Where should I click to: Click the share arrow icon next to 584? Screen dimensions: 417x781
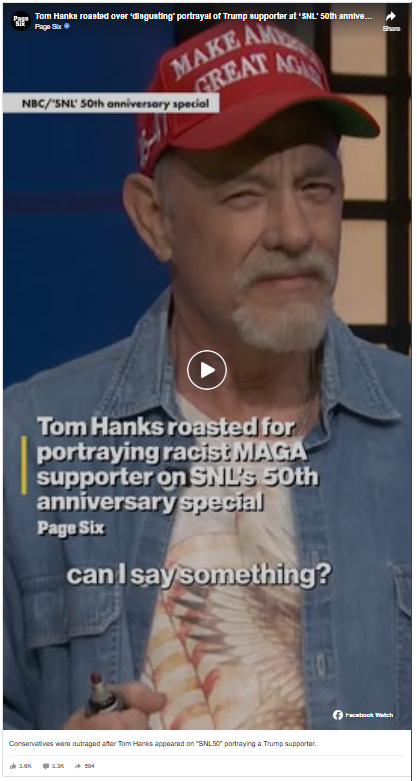tap(78, 766)
